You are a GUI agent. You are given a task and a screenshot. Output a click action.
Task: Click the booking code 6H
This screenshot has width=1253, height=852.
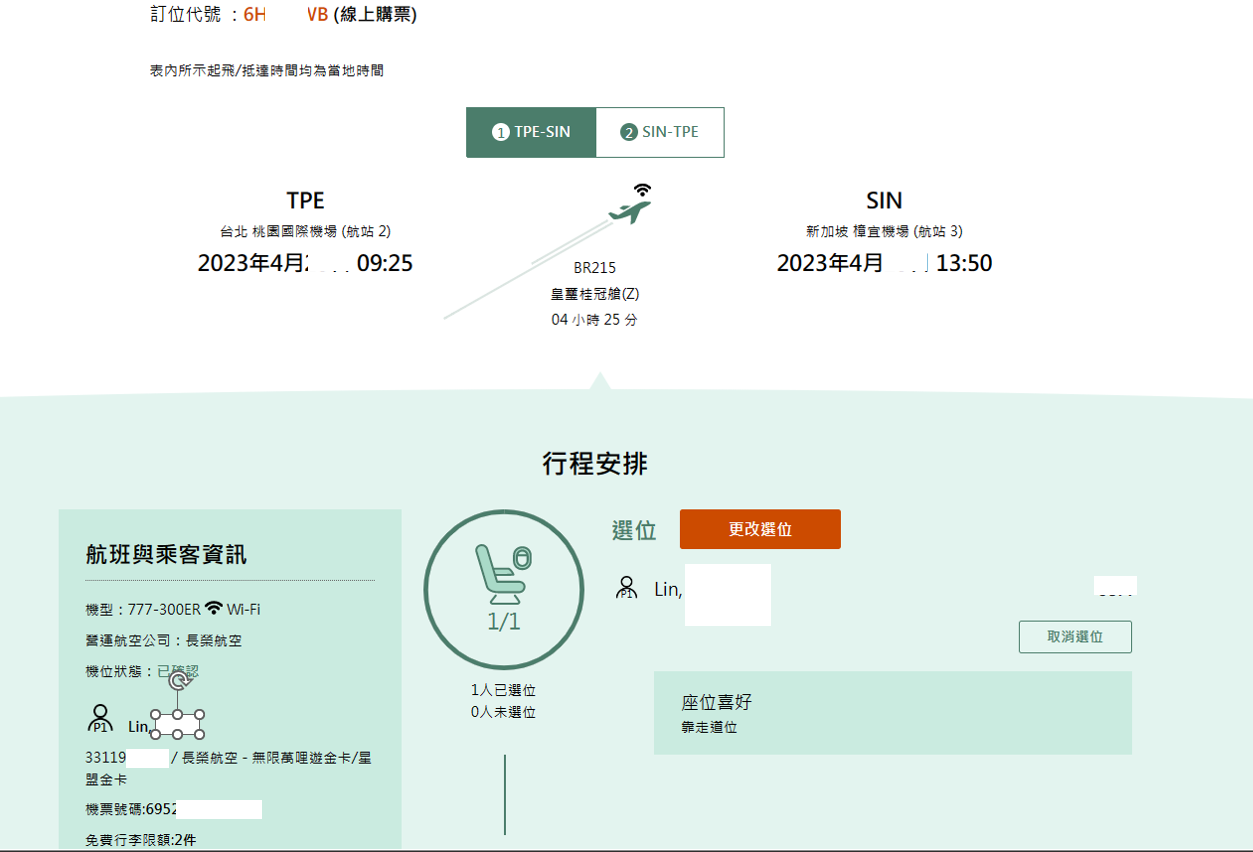click(252, 15)
